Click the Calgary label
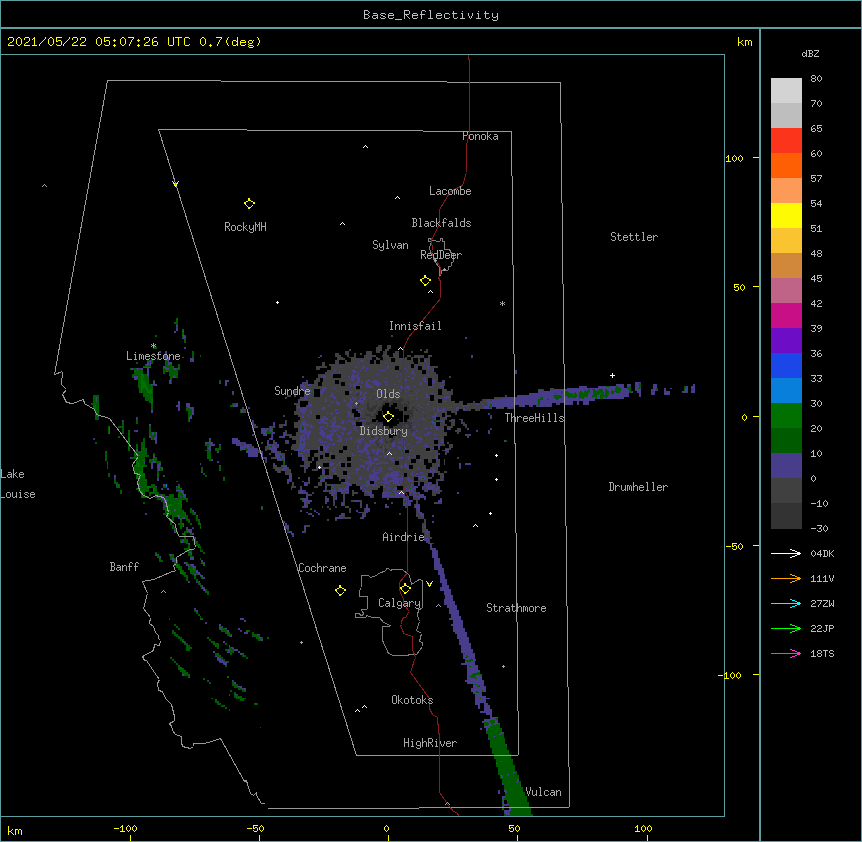This screenshot has height=842, width=862. point(400,603)
